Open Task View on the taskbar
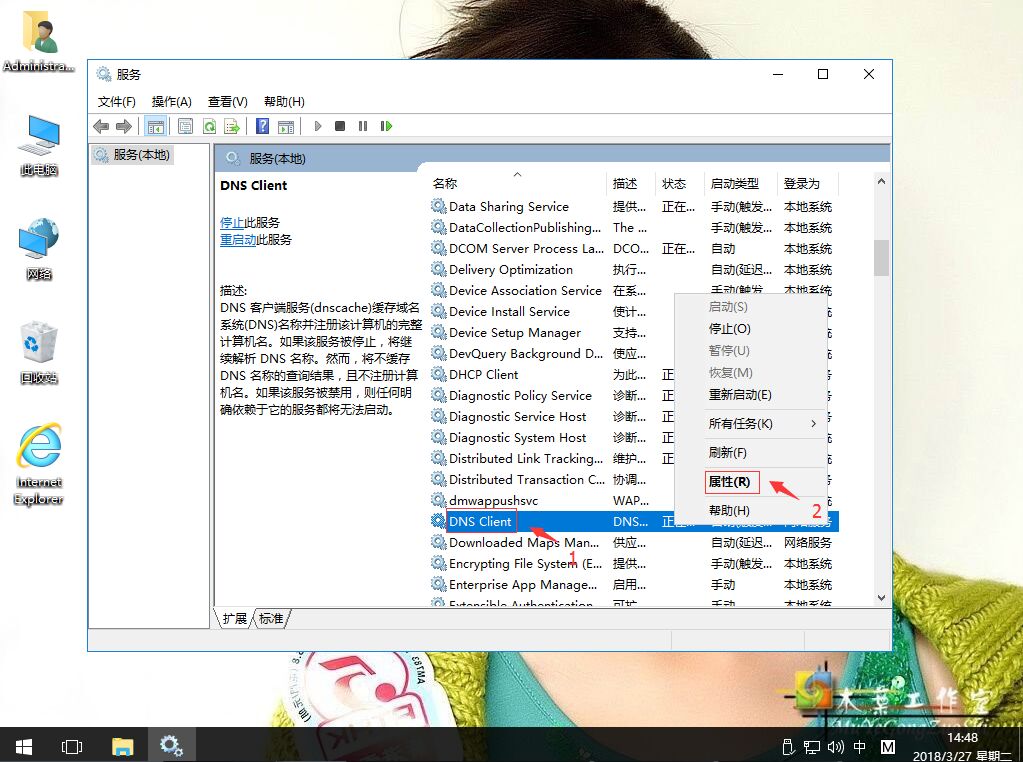Image resolution: width=1023 pixels, height=762 pixels. click(72, 746)
